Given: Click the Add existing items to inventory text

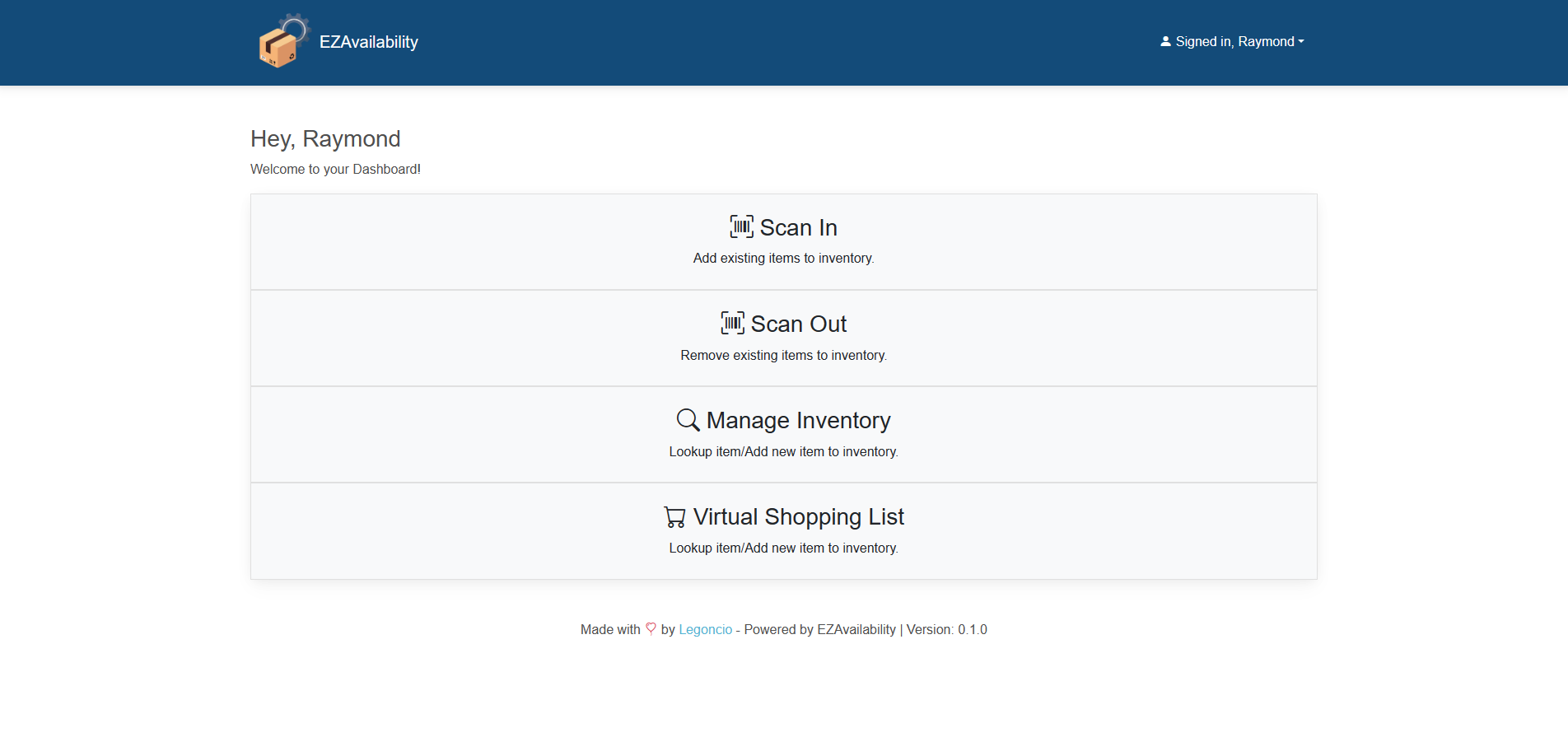Looking at the screenshot, I should (782, 258).
